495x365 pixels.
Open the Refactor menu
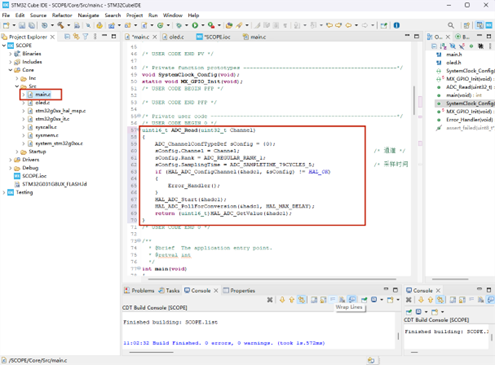coord(62,15)
